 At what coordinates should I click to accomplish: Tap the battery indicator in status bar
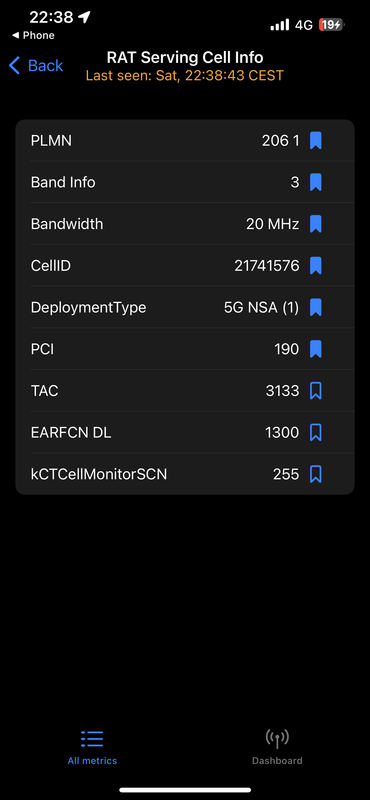332,24
